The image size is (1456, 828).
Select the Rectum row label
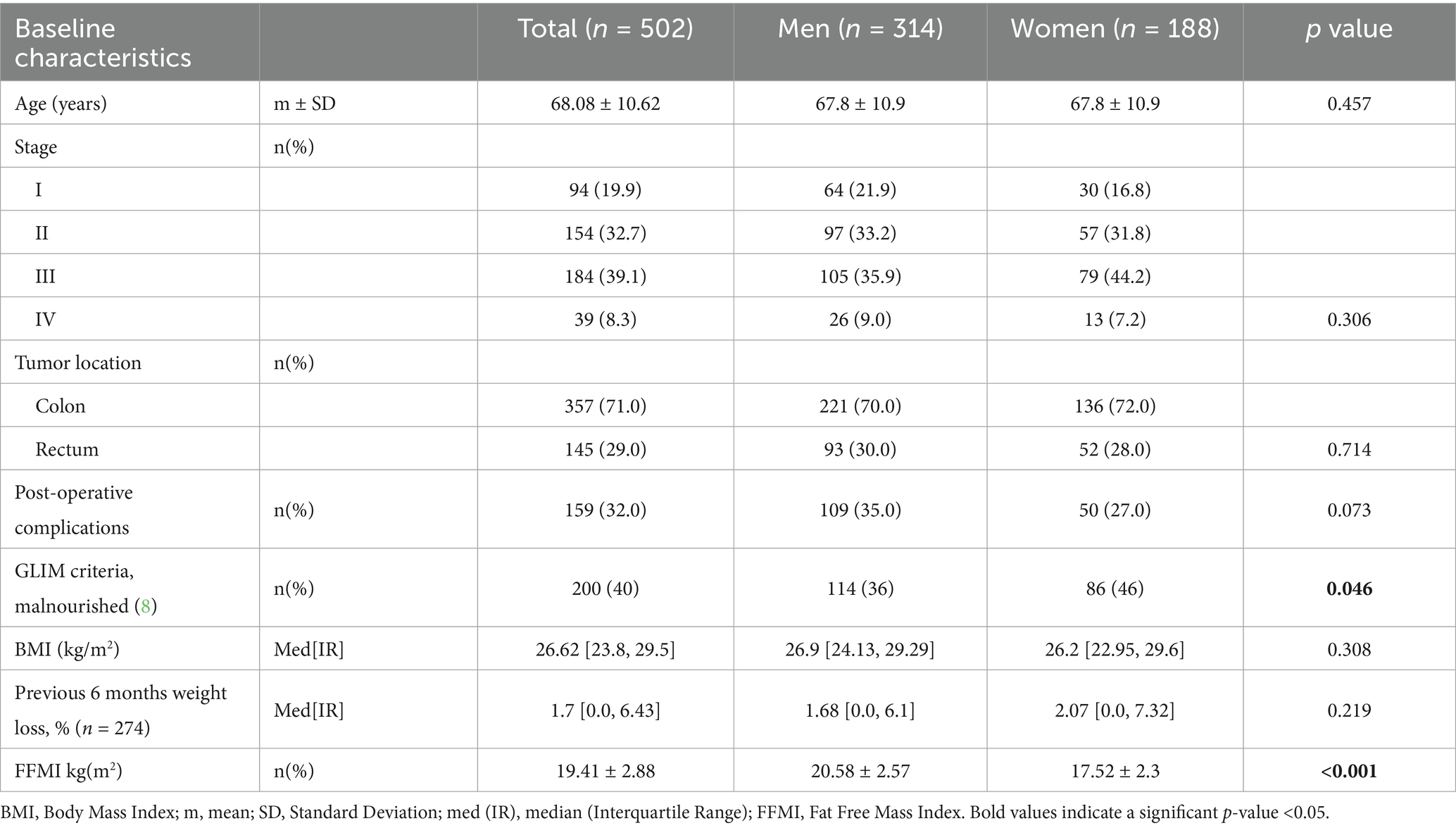pyautogui.click(x=67, y=450)
